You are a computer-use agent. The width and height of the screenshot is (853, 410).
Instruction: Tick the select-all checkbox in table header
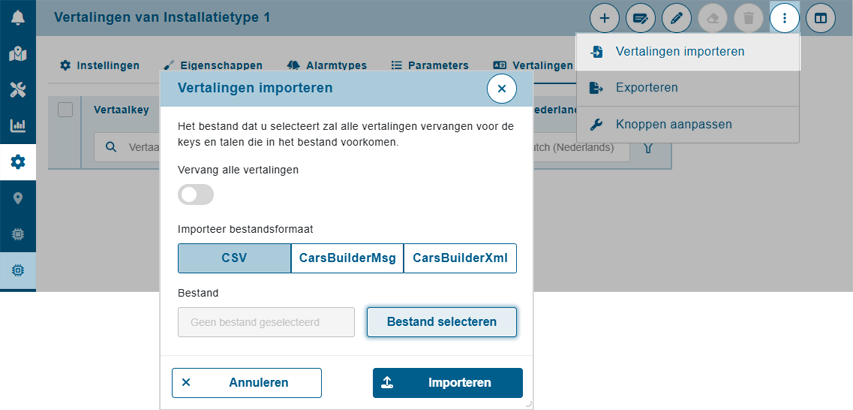pyautogui.click(x=65, y=110)
